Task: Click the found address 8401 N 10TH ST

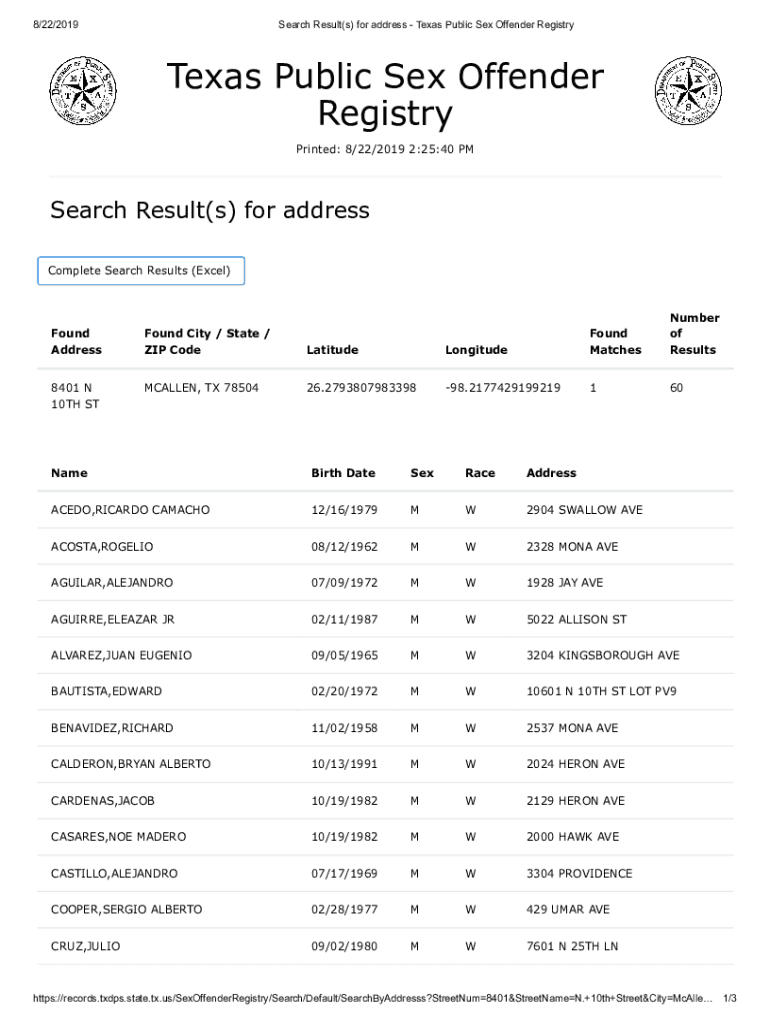Action: click(x=74, y=395)
